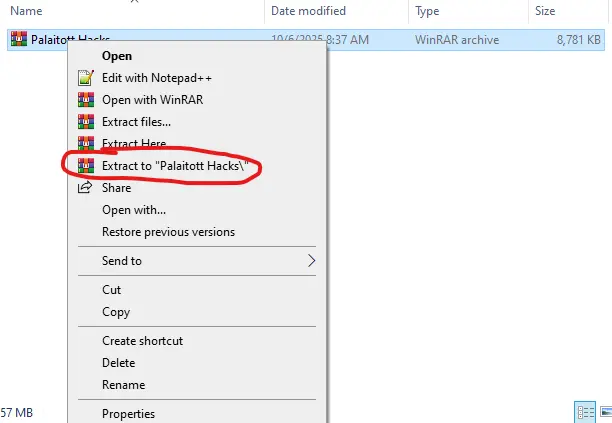Click WinRAR icon beside Open with WinRAR

[x=86, y=100]
